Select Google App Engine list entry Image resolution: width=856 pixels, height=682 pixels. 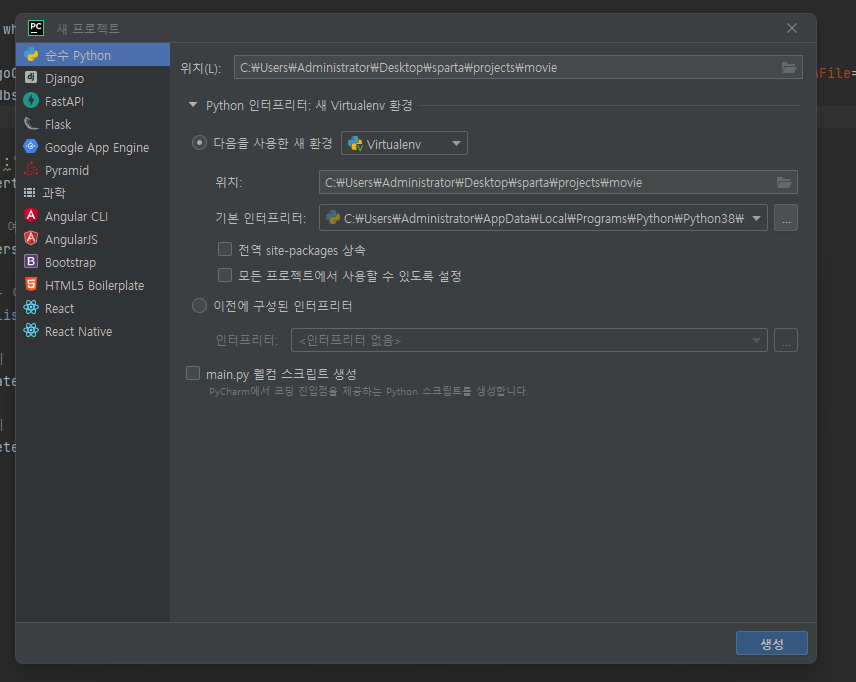(93, 147)
